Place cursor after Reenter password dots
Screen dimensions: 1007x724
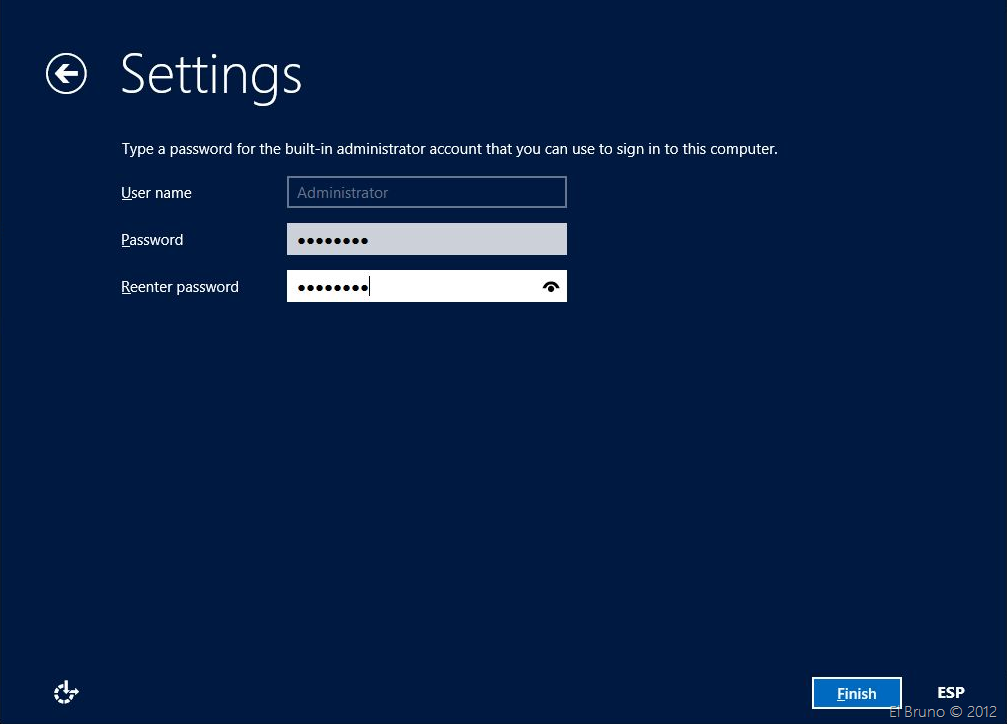point(370,288)
